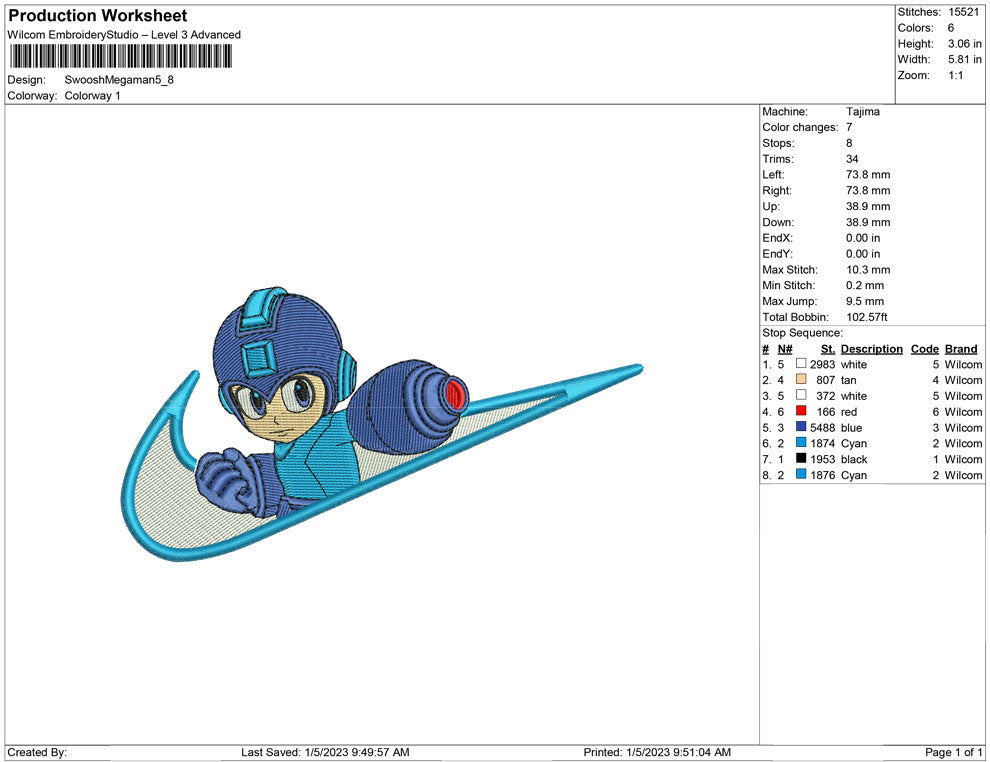
Task: Click the 'red' description text
Action: [x=849, y=412]
